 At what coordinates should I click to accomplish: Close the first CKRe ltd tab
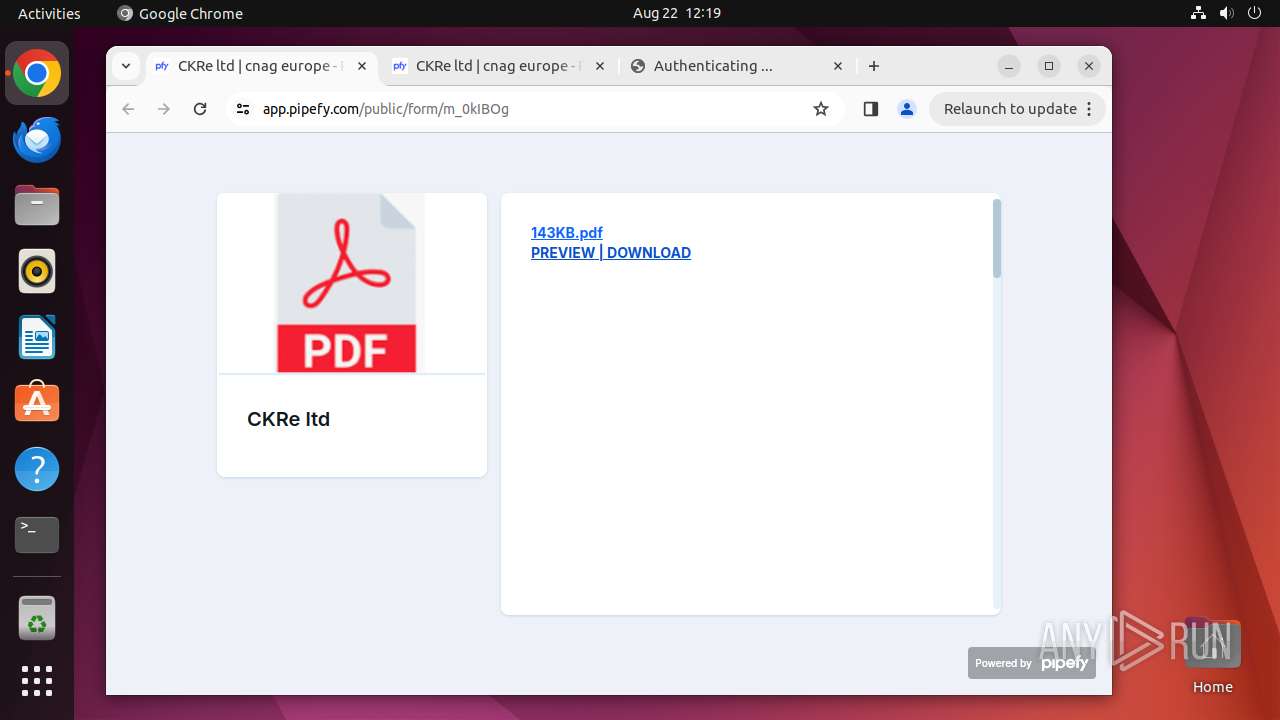point(362,66)
